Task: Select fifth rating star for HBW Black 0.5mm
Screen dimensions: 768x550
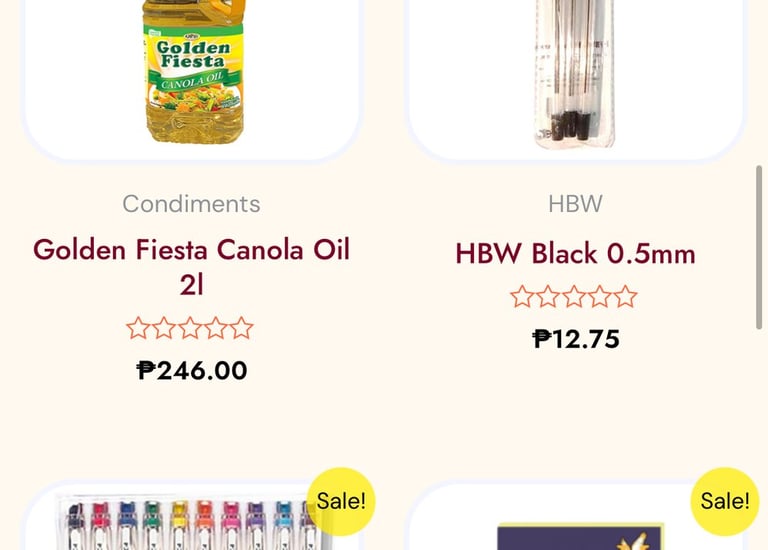Action: (x=626, y=296)
